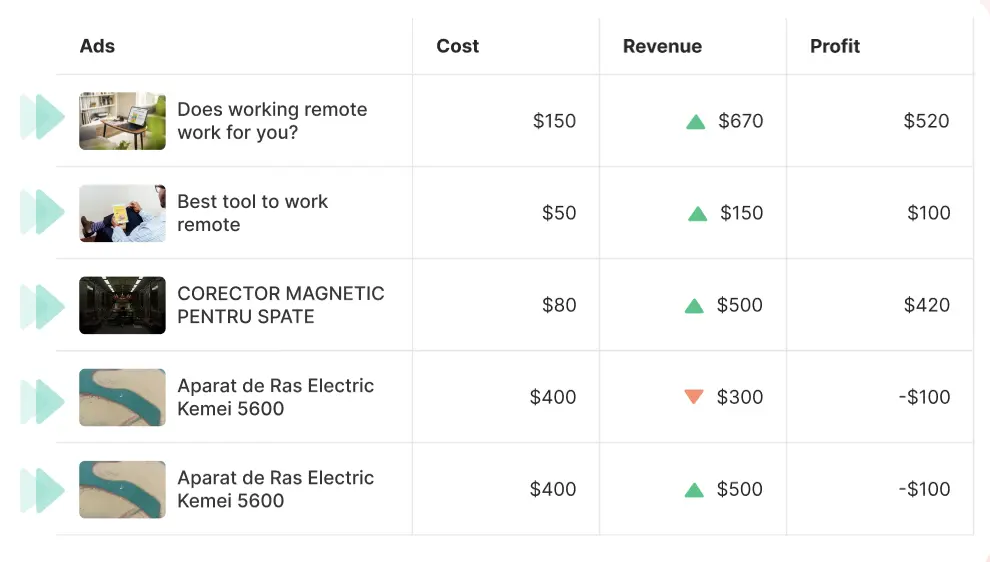Click the $80 cost value
990x562 pixels.
[559, 305]
